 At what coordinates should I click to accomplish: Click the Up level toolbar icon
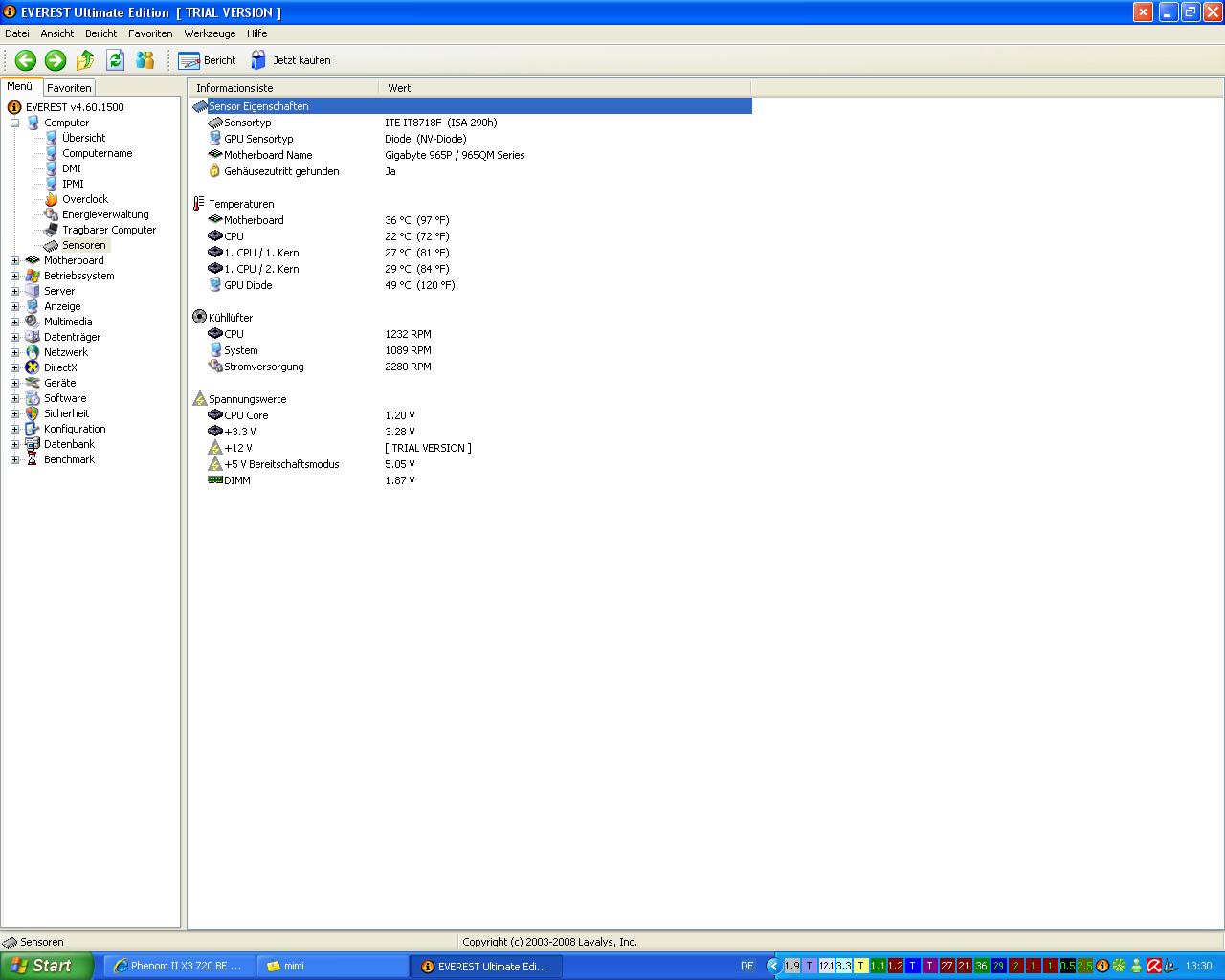pyautogui.click(x=85, y=60)
